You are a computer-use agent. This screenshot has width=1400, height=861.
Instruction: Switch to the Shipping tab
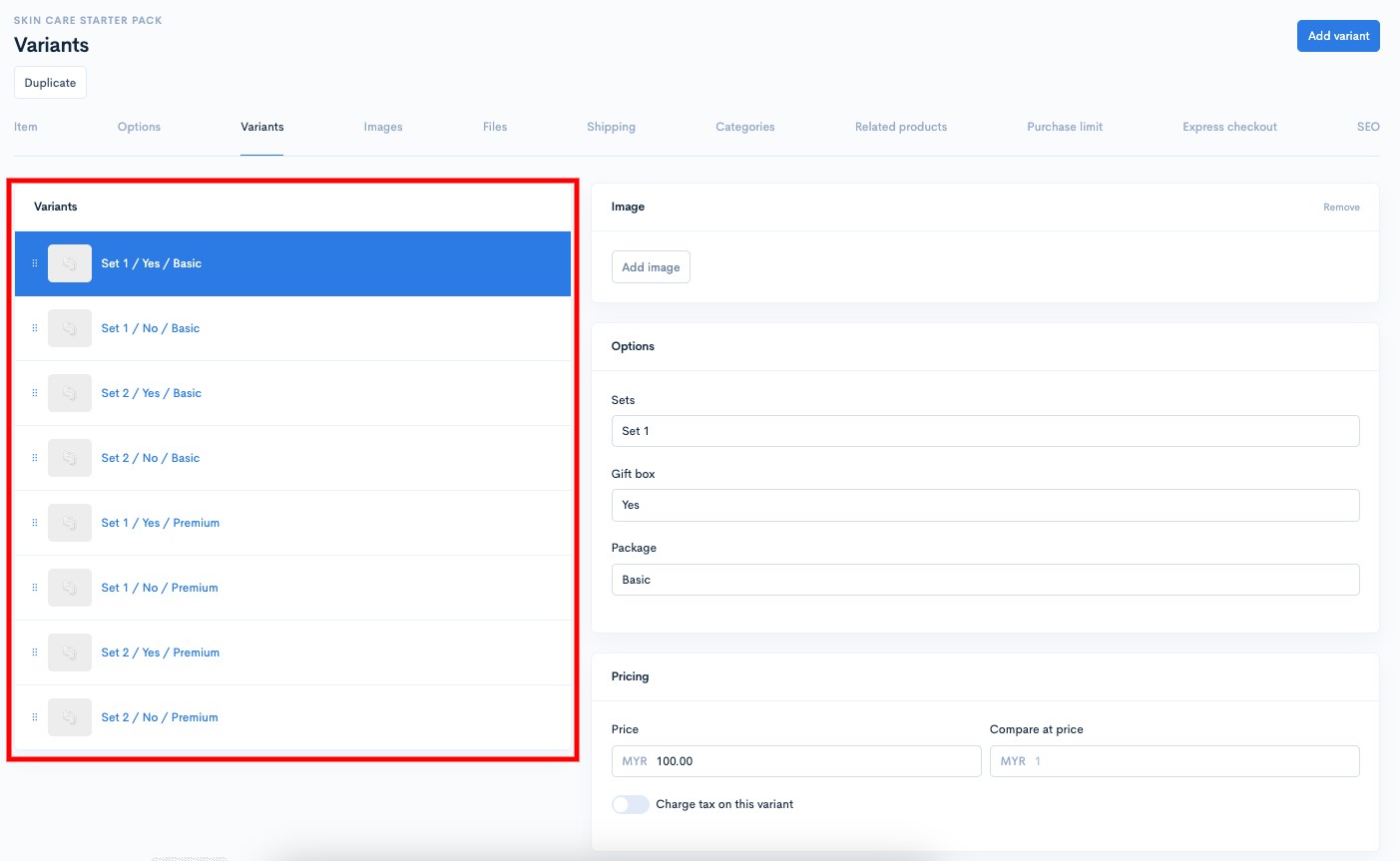coord(611,127)
